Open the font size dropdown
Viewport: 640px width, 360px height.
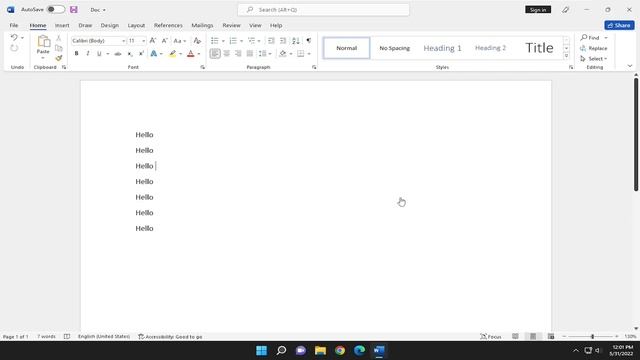point(143,41)
